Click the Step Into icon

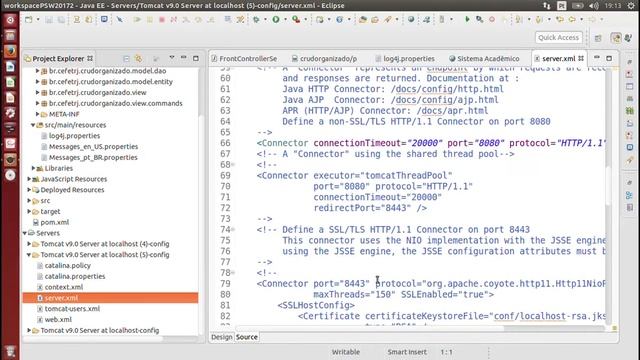[x=186, y=19]
